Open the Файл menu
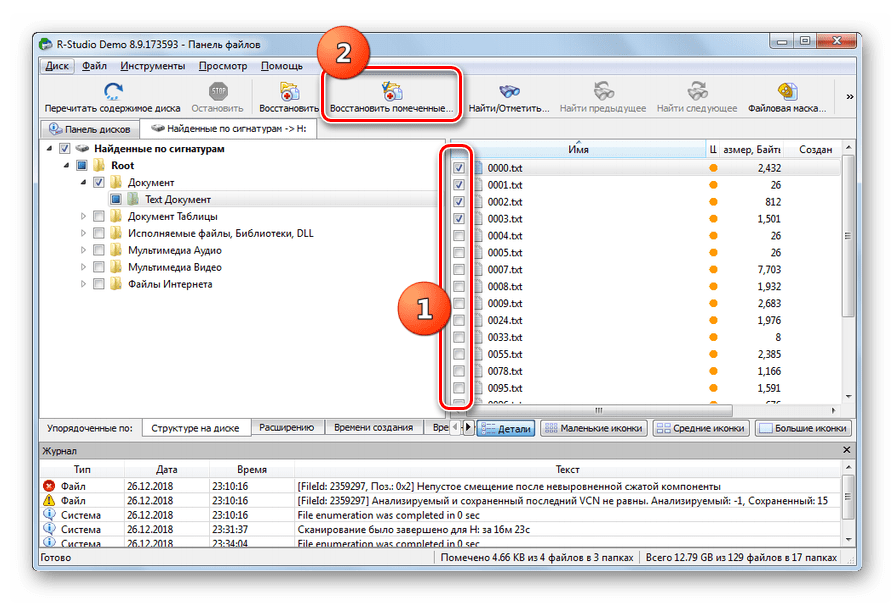This screenshot has height=604, width=895. (94, 66)
